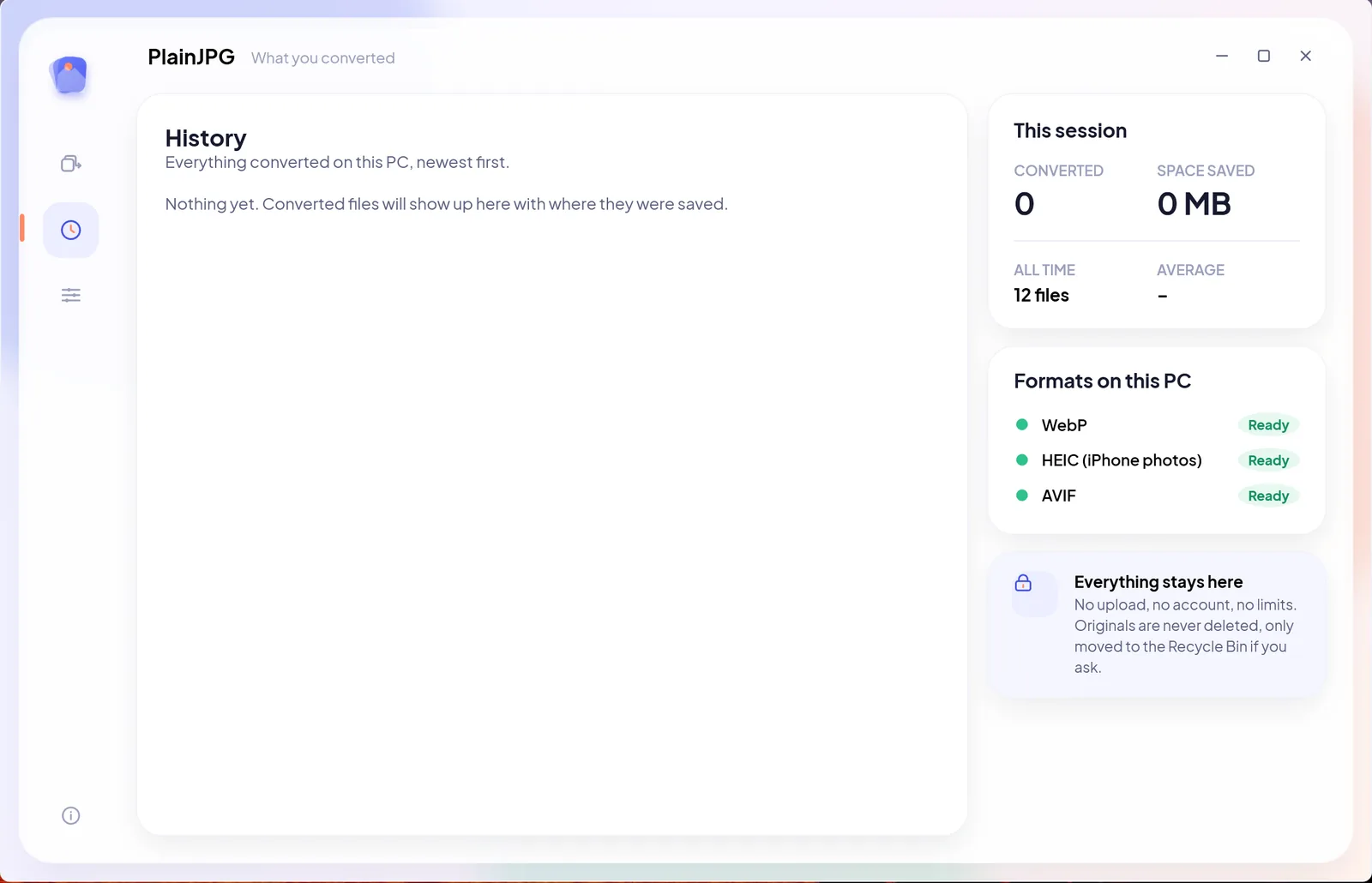This screenshot has height=883, width=1372.
Task: Open the About info icon
Action: 71,815
